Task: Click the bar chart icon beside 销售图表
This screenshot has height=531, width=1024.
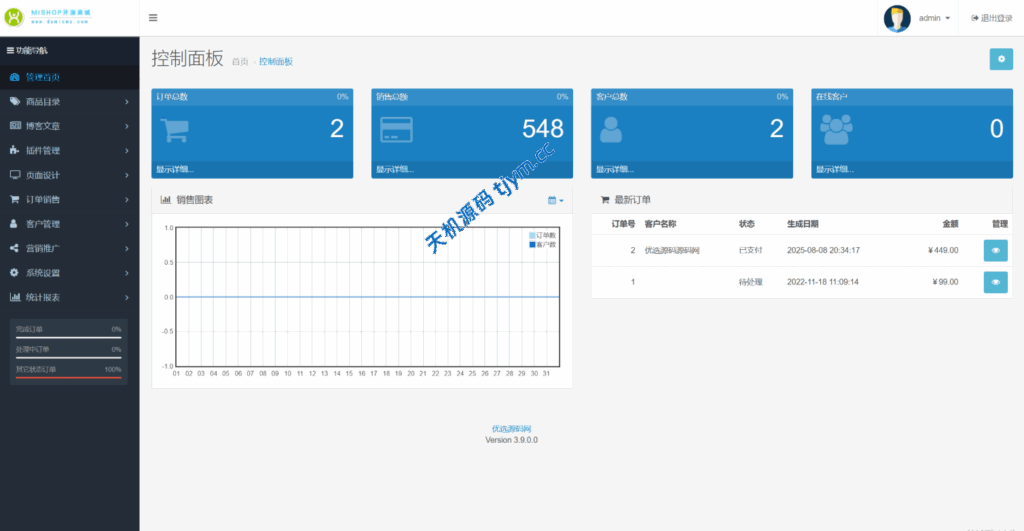Action: click(x=165, y=200)
